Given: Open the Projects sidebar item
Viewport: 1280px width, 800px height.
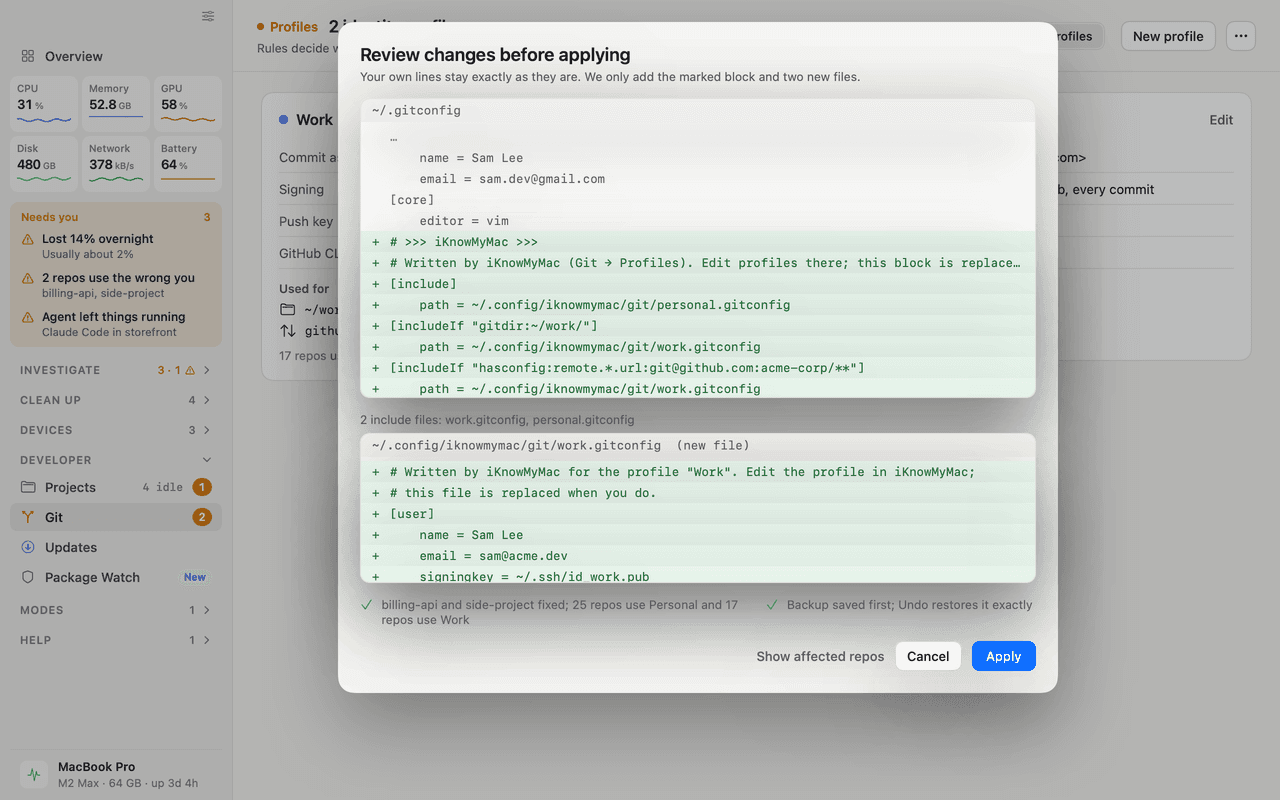Looking at the screenshot, I should (x=116, y=487).
